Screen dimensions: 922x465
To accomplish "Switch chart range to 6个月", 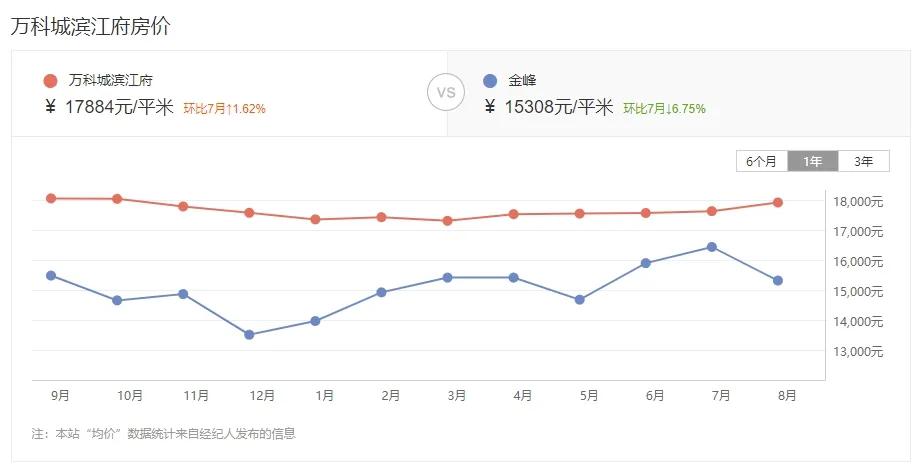I will click(761, 161).
